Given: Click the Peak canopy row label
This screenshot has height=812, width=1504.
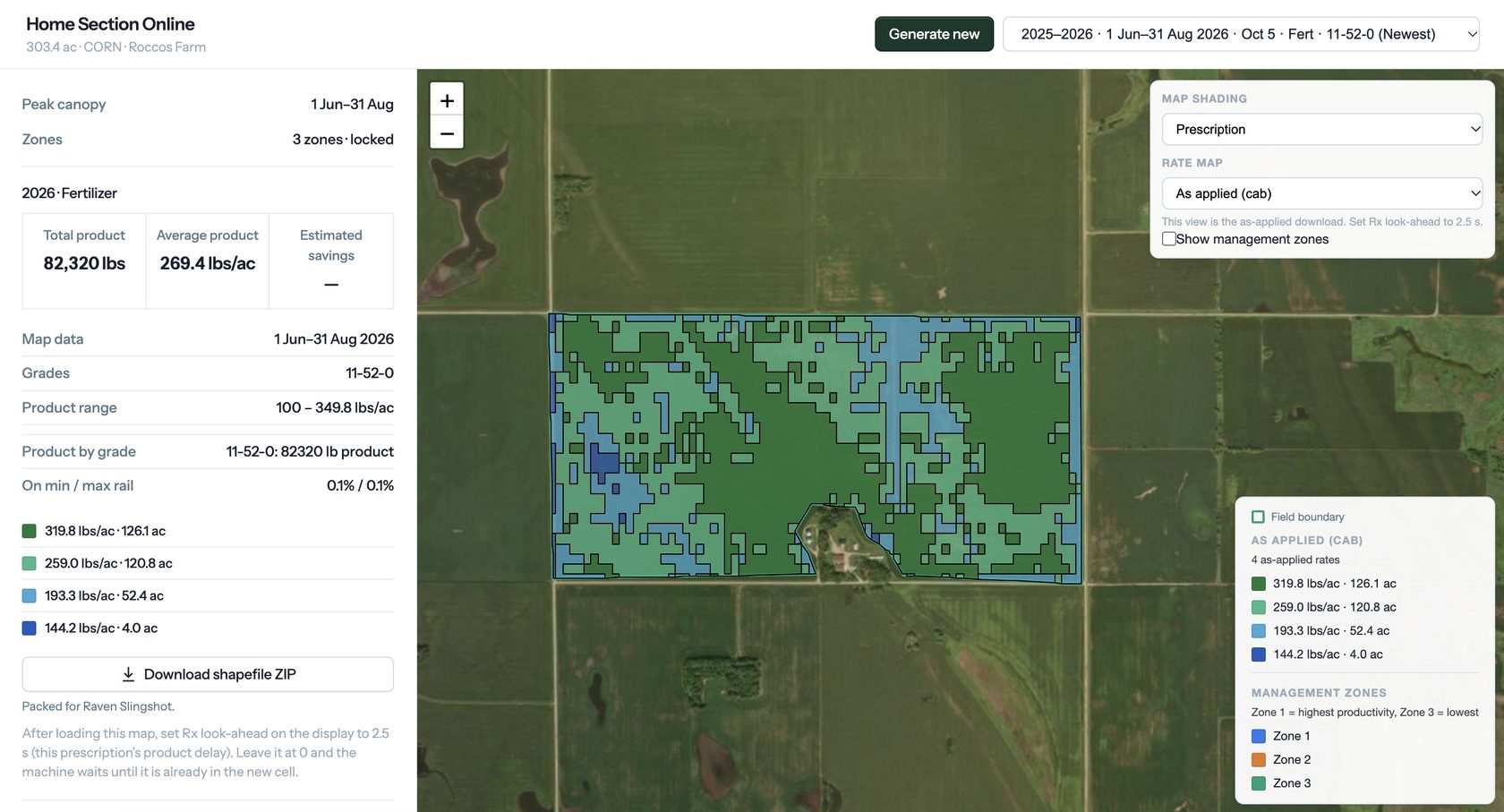Looking at the screenshot, I should [x=64, y=104].
